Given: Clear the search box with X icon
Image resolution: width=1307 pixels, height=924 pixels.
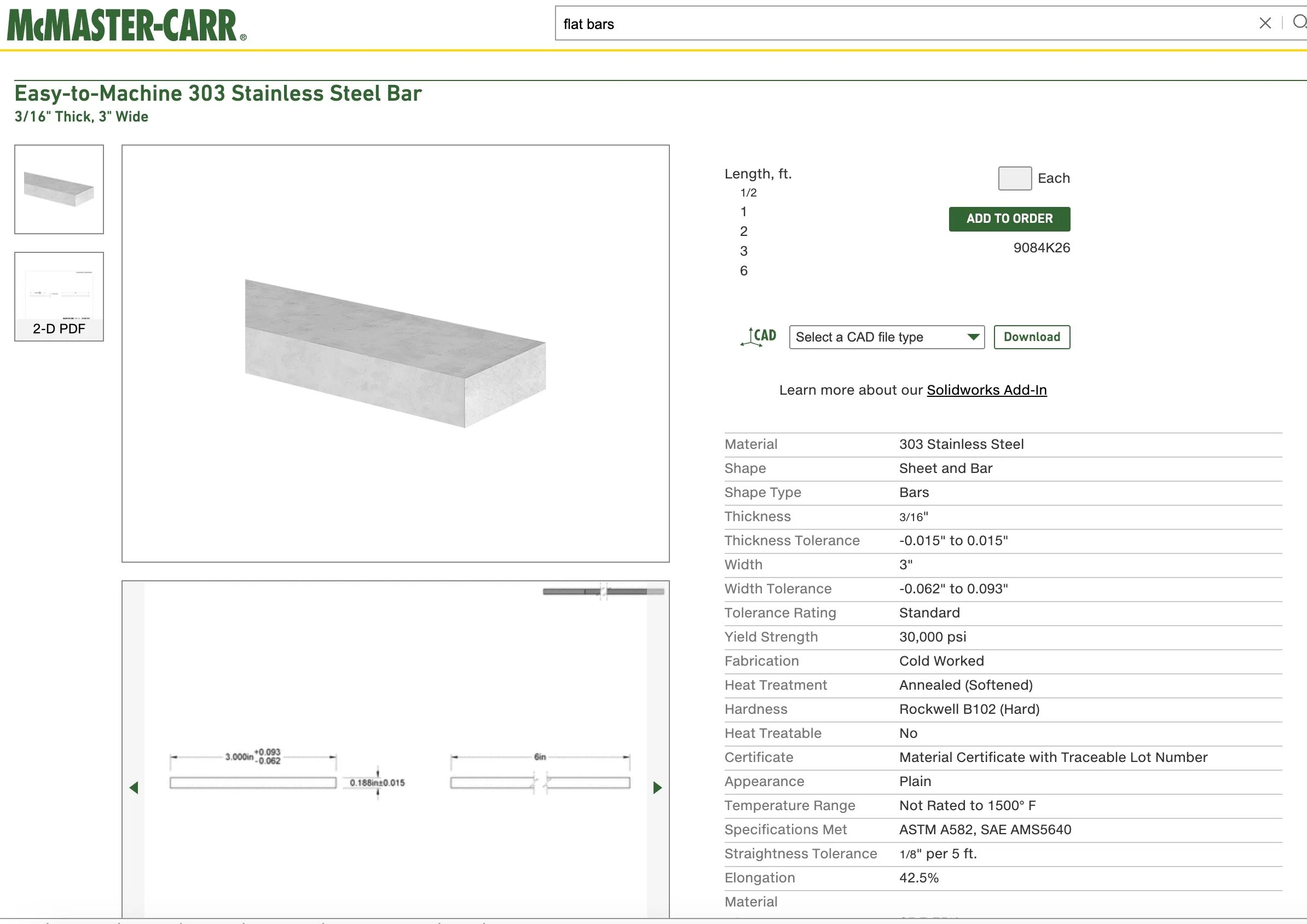Looking at the screenshot, I should [x=1265, y=24].
